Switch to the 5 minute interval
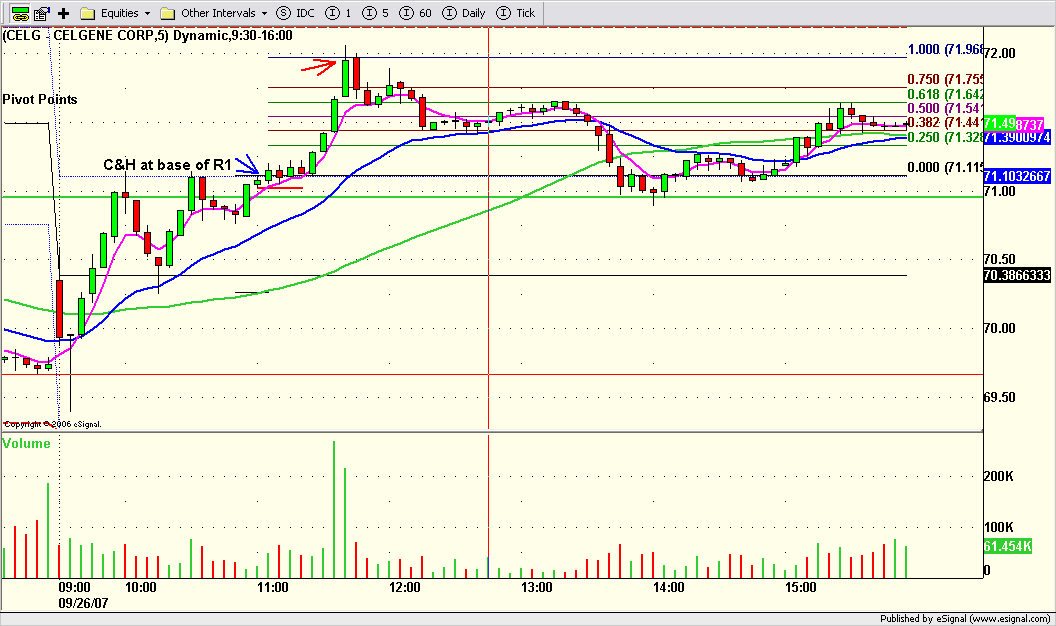The width and height of the screenshot is (1056, 626). coord(376,13)
